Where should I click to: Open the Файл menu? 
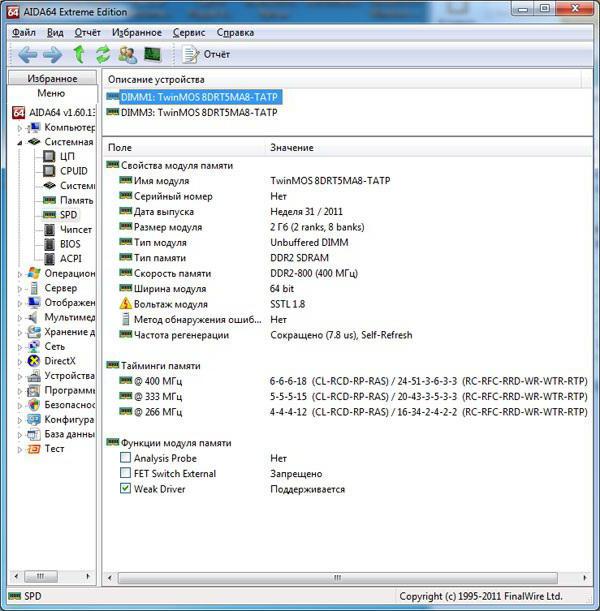point(24,32)
